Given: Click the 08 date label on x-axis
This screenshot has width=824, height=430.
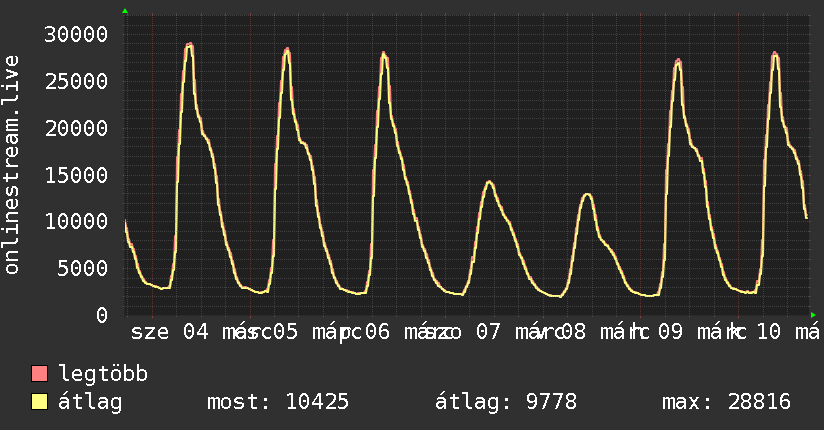Looking at the screenshot, I should point(573,332).
